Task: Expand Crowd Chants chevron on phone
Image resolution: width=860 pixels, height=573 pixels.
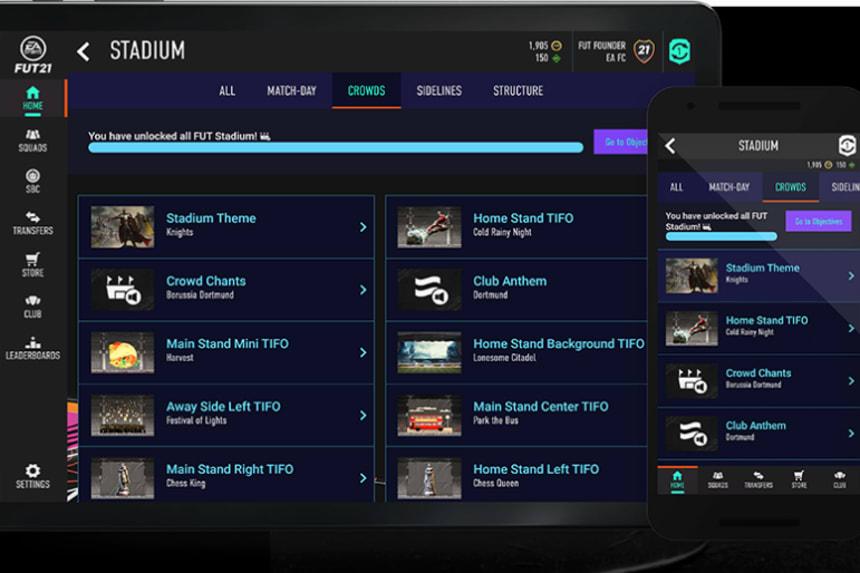Action: 851,381
